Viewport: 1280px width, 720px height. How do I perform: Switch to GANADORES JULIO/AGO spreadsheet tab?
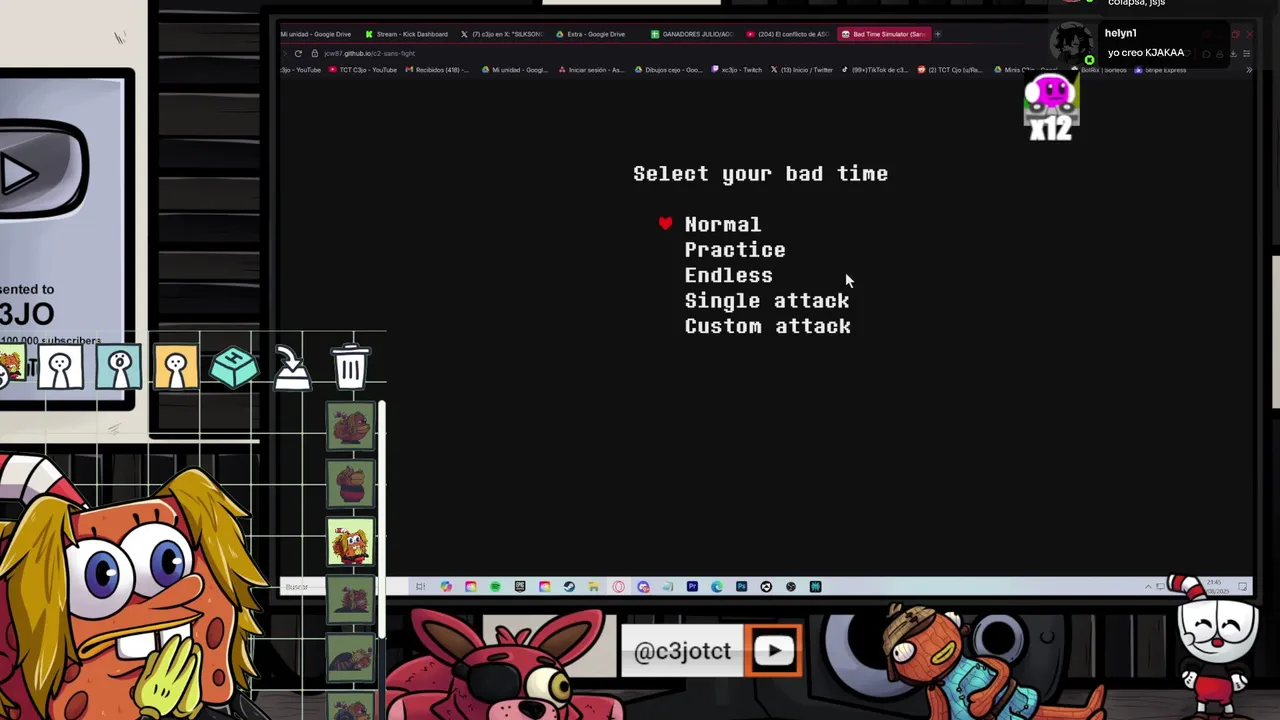click(692, 34)
